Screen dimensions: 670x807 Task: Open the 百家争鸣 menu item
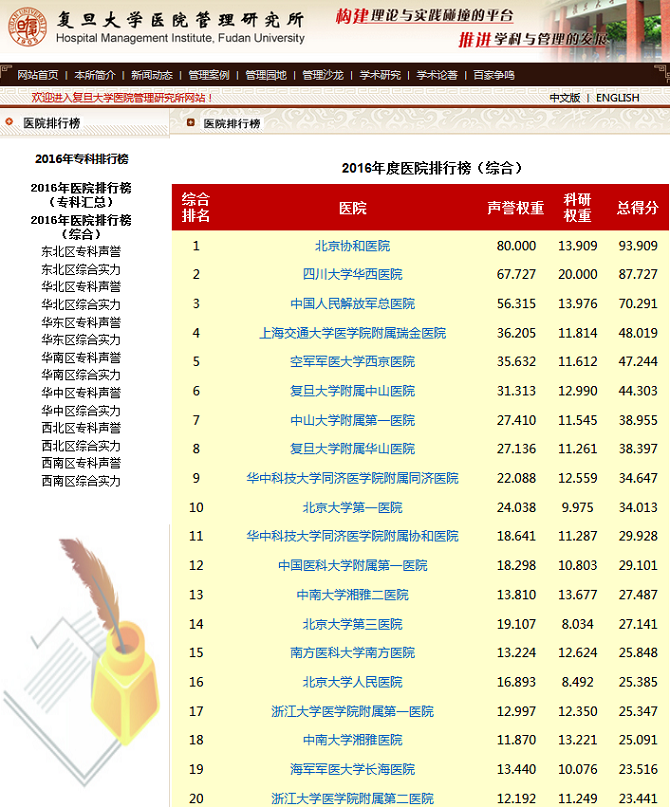494,75
